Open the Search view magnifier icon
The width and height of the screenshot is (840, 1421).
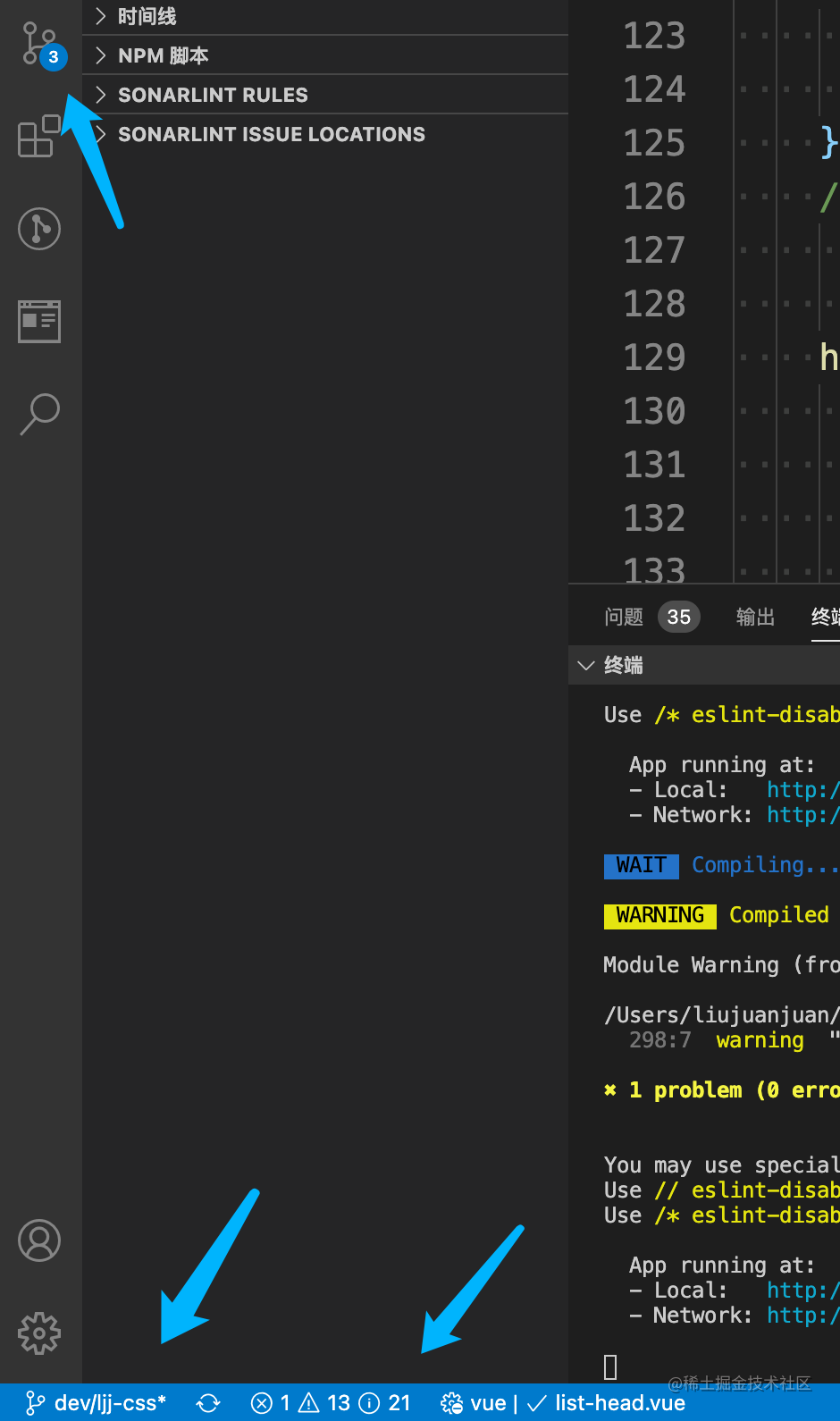pos(39,414)
